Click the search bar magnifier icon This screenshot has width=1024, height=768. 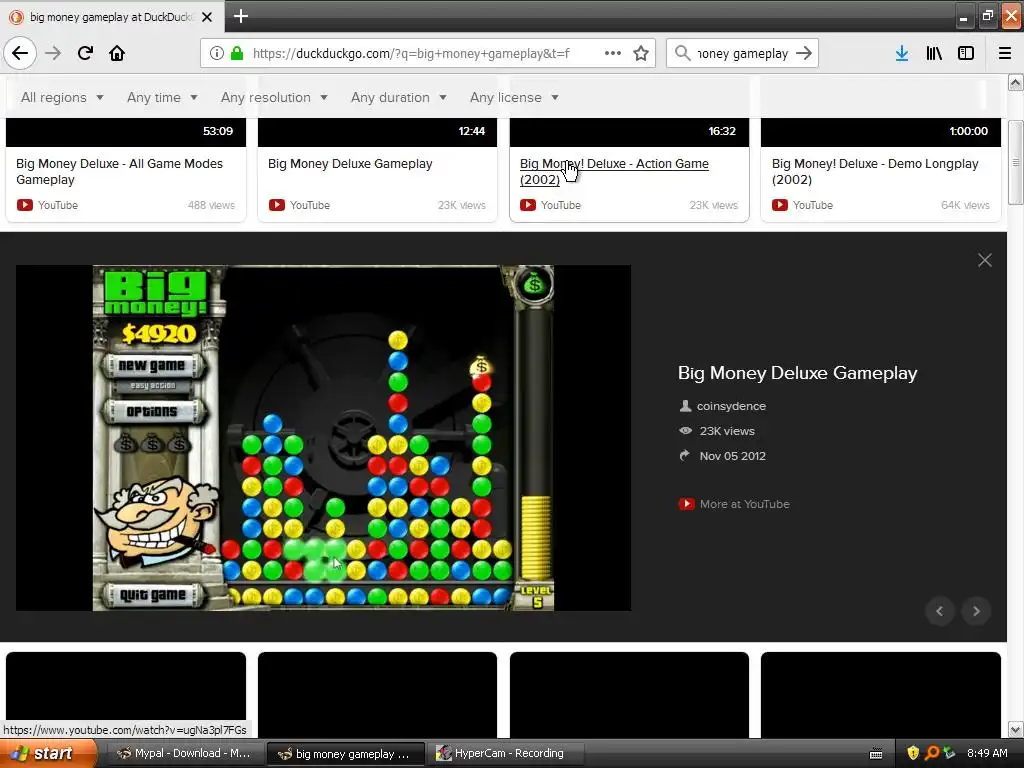[682, 53]
